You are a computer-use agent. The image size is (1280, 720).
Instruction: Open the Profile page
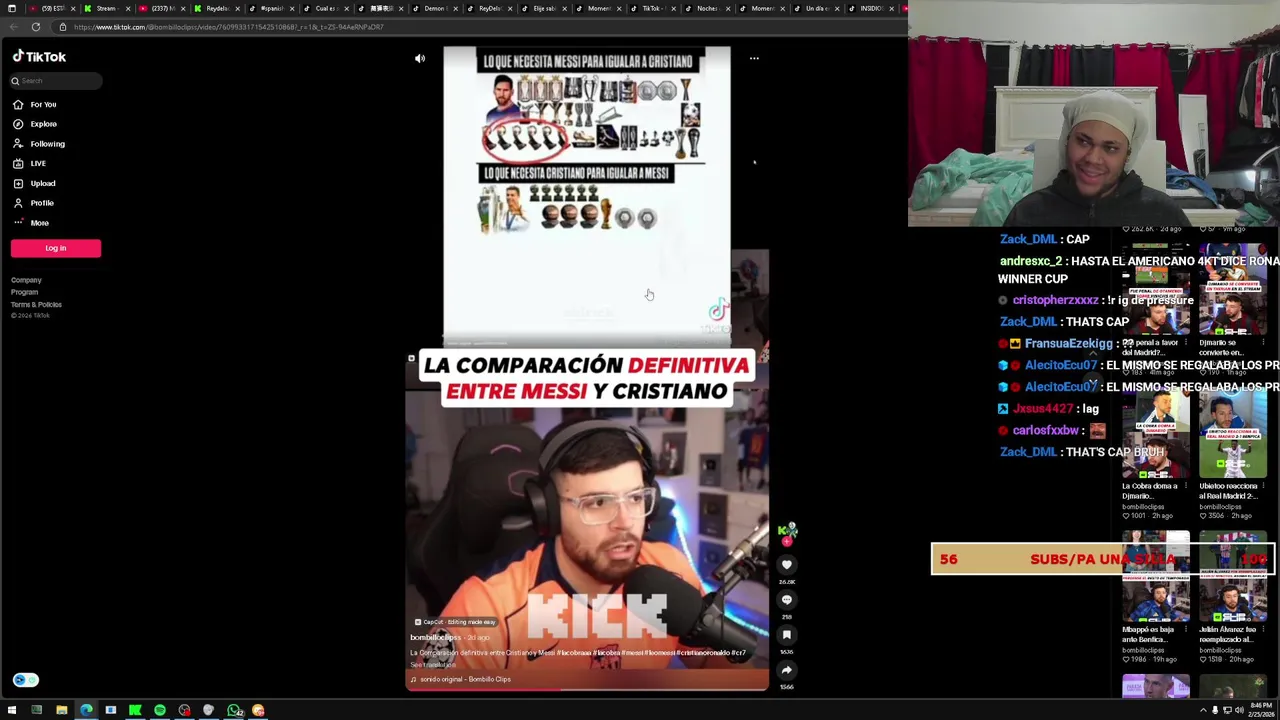point(33,203)
